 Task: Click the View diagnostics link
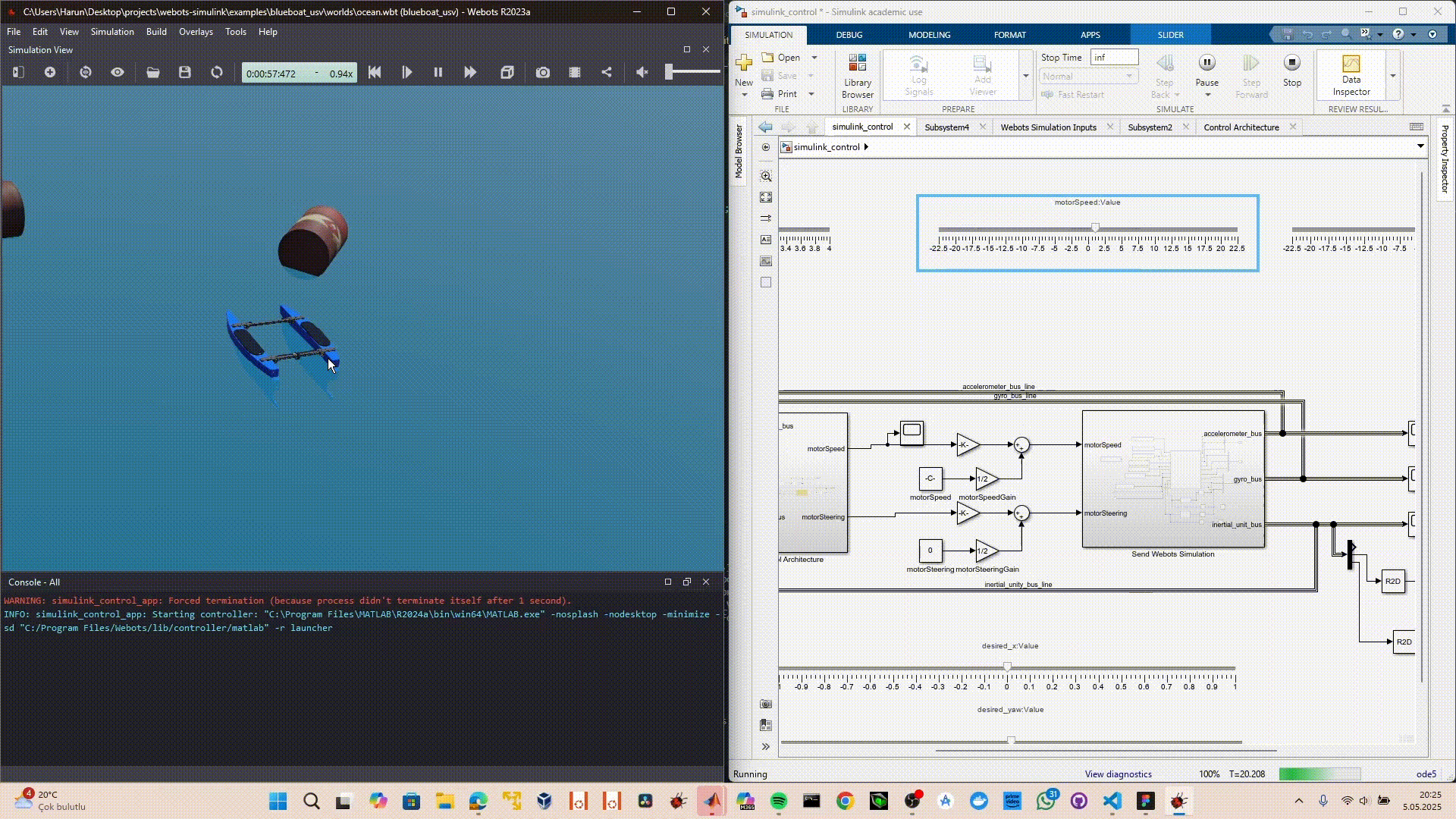coord(1118,774)
